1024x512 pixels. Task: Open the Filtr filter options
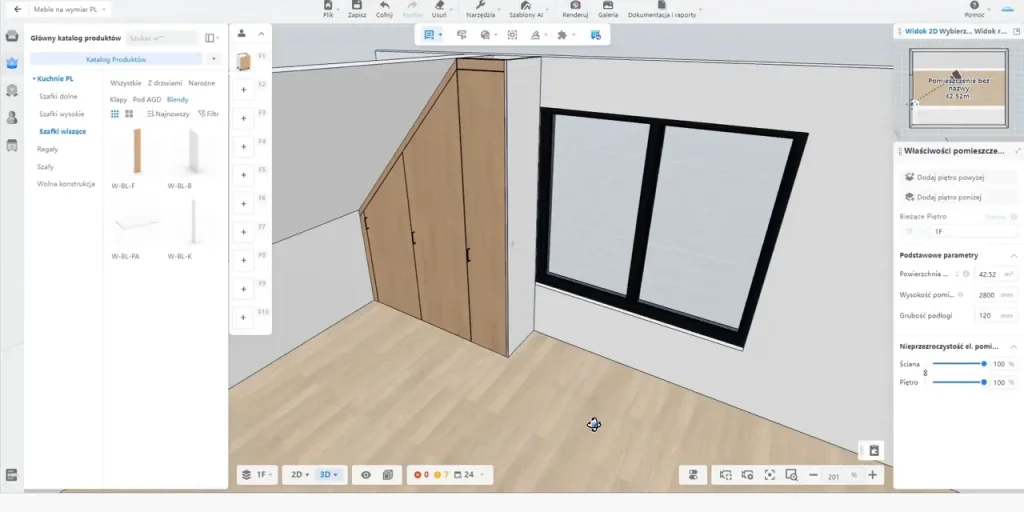pos(208,114)
